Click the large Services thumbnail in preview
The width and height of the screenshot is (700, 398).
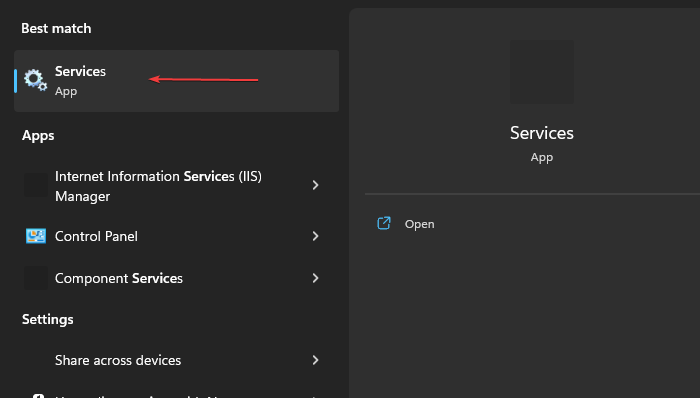click(x=542, y=72)
